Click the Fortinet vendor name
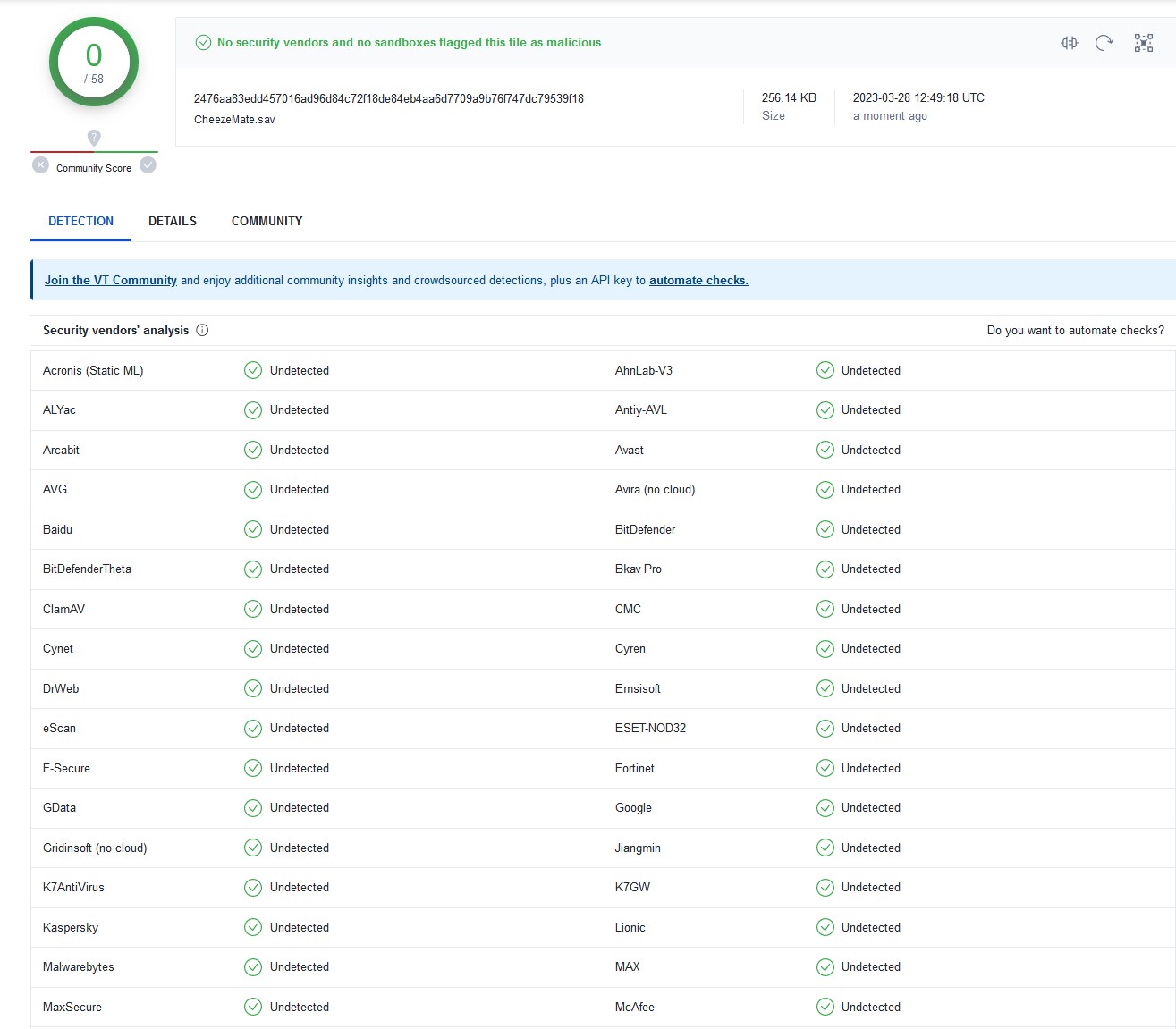The height and width of the screenshot is (1029, 1176). coord(635,768)
